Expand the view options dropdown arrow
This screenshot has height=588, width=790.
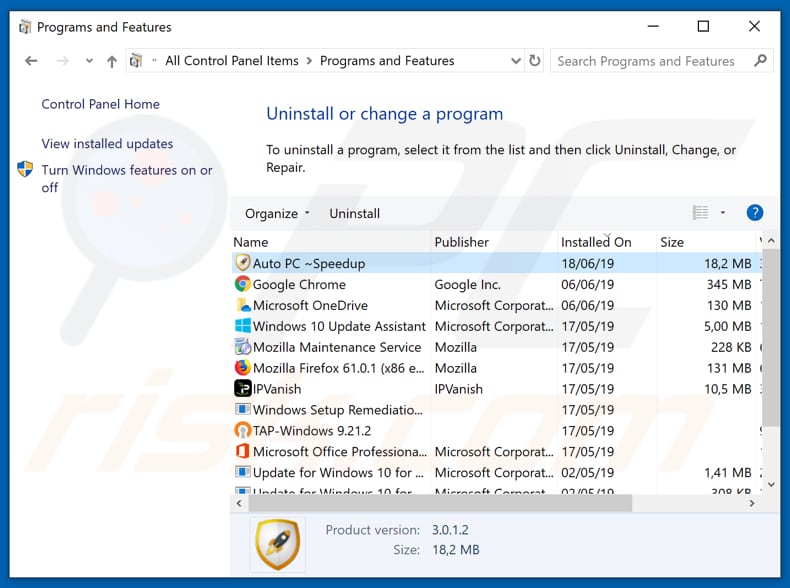coord(722,213)
